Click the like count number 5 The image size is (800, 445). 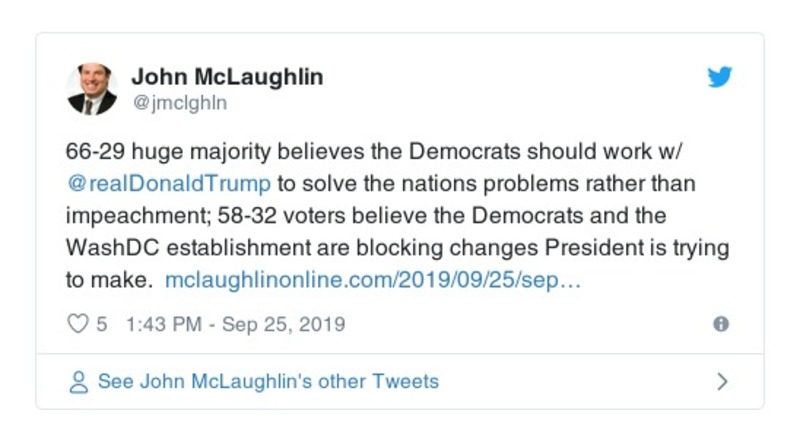[x=102, y=324]
